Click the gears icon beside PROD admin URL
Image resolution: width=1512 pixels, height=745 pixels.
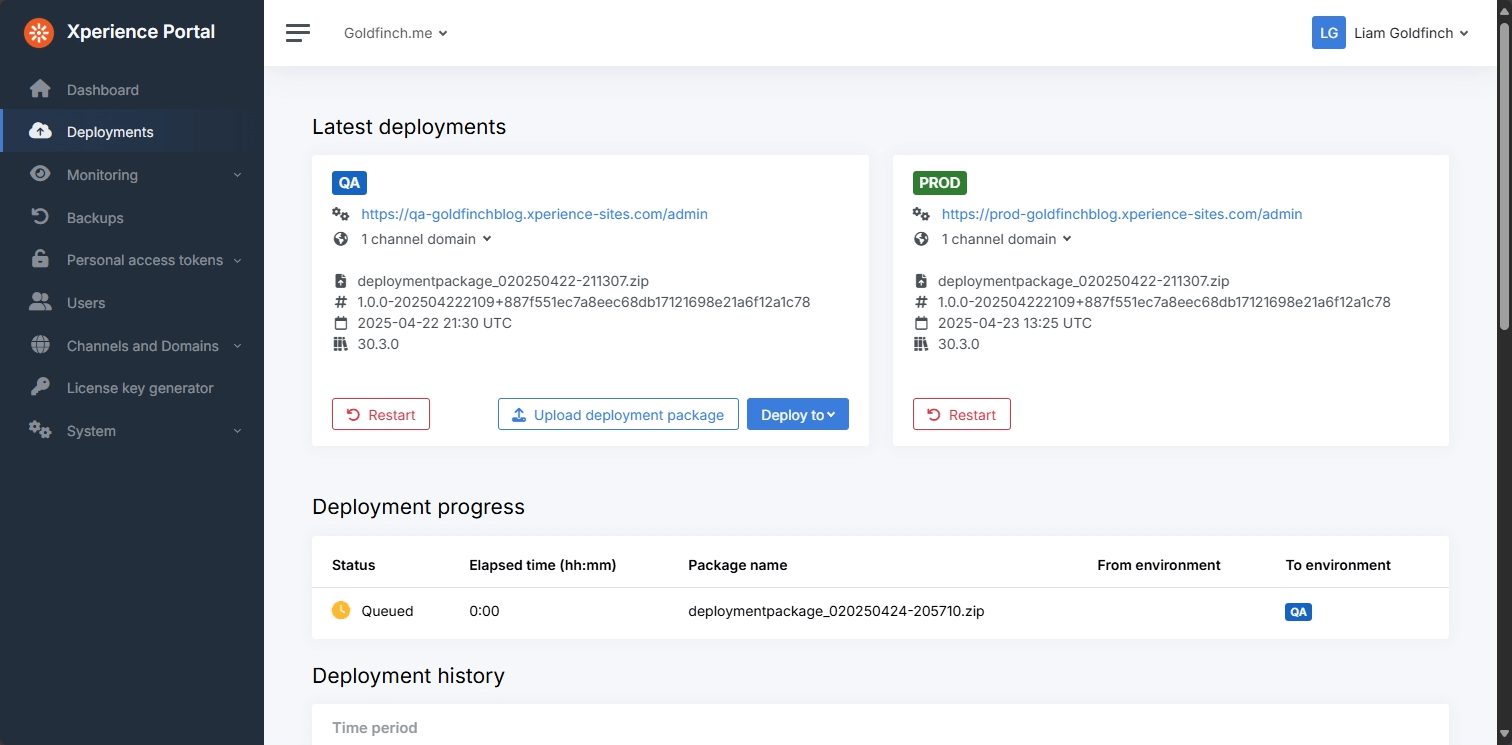pyautogui.click(x=922, y=214)
